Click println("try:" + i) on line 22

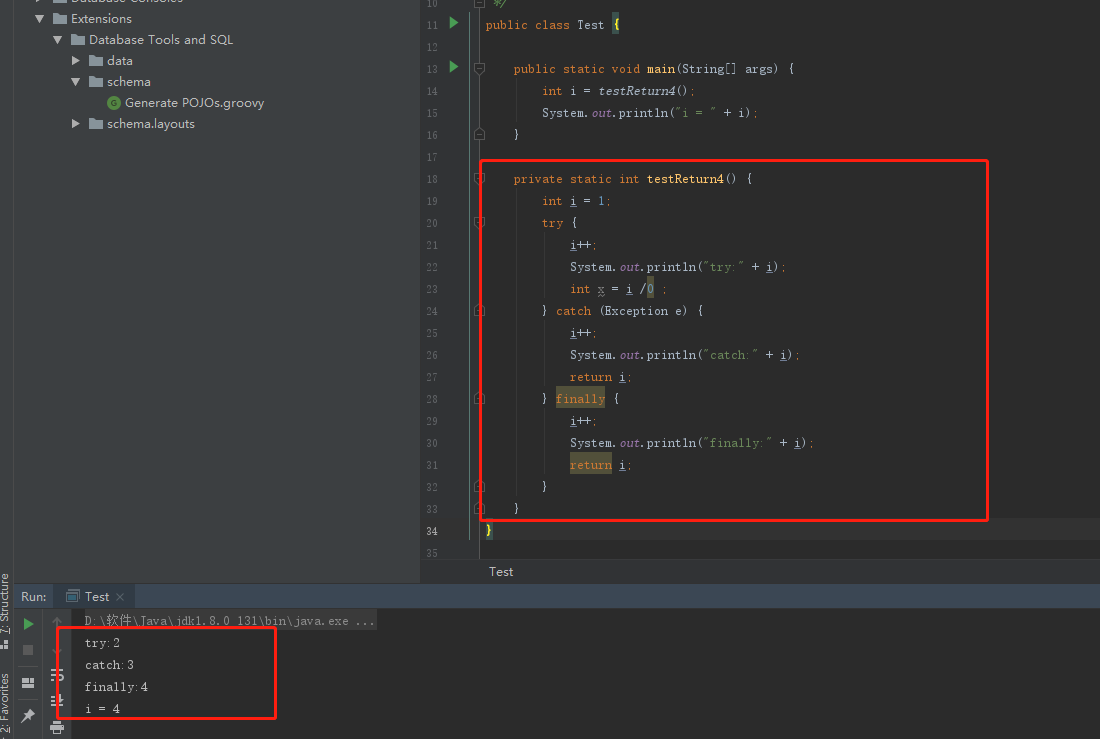(x=678, y=267)
